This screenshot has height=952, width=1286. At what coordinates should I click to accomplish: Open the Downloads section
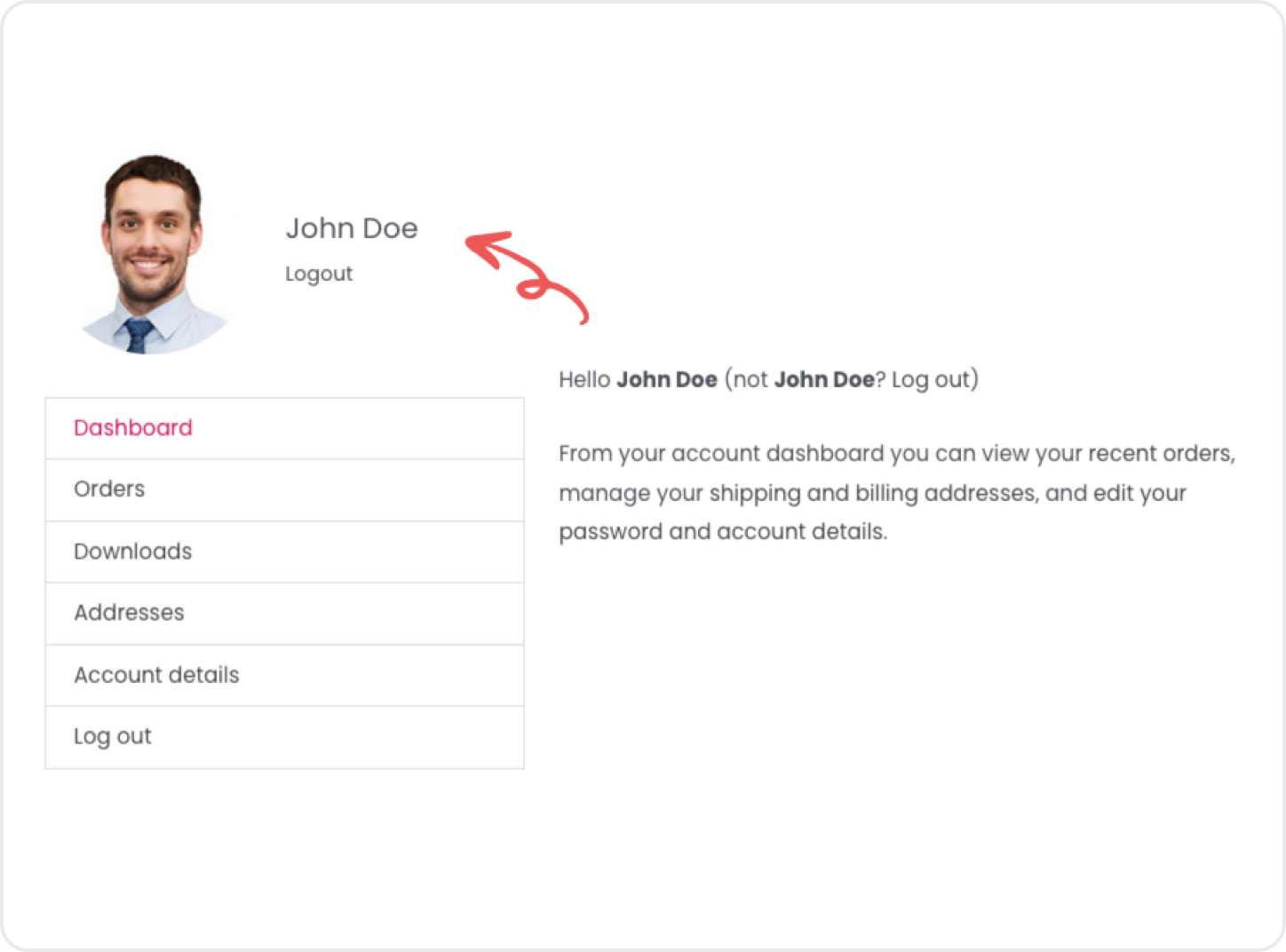(x=133, y=551)
